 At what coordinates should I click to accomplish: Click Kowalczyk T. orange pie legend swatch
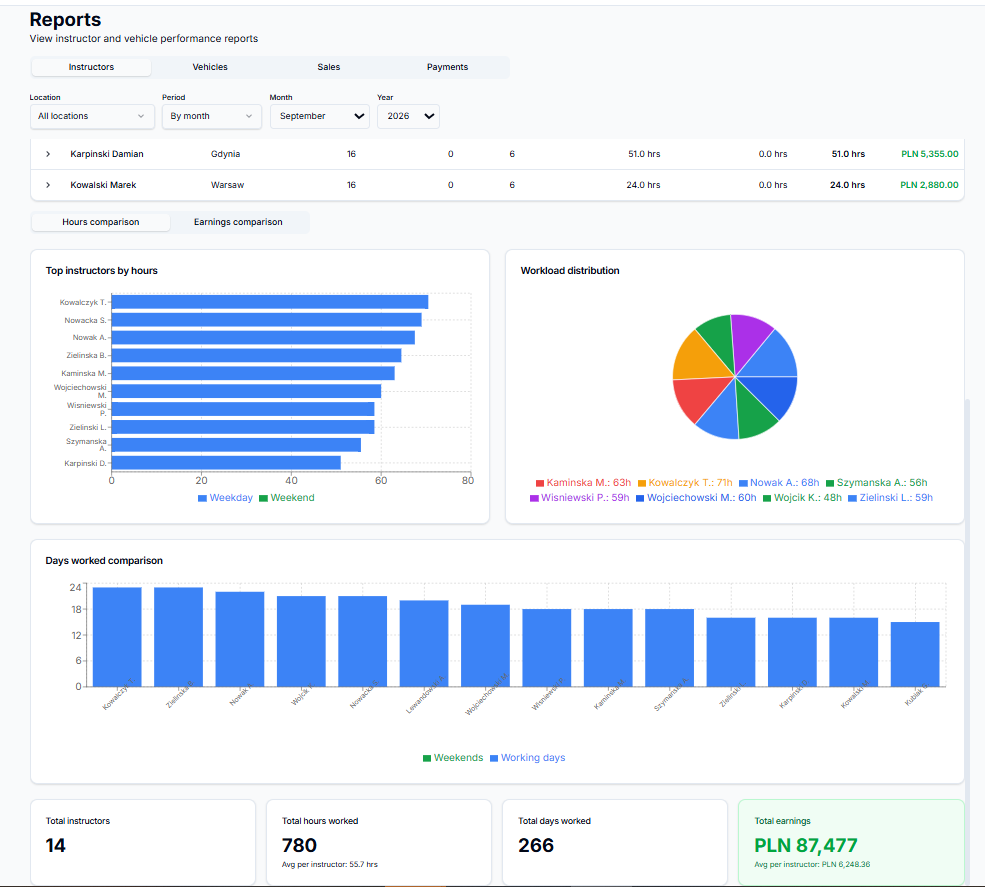642,483
